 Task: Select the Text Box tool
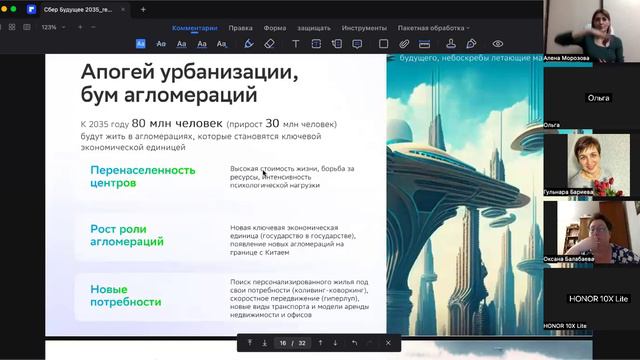(x=316, y=44)
